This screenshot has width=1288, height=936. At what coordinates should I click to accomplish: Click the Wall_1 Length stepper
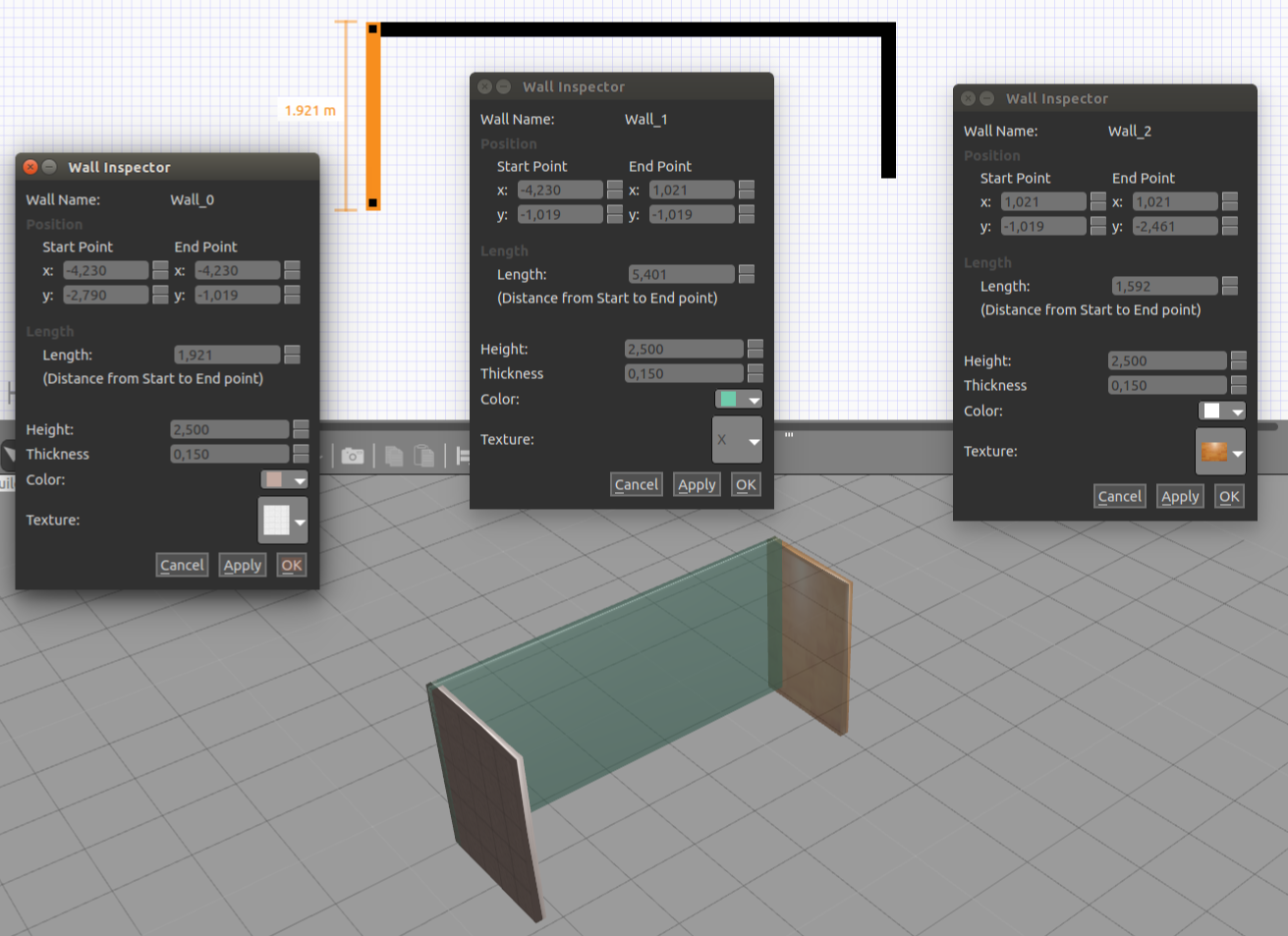[746, 274]
